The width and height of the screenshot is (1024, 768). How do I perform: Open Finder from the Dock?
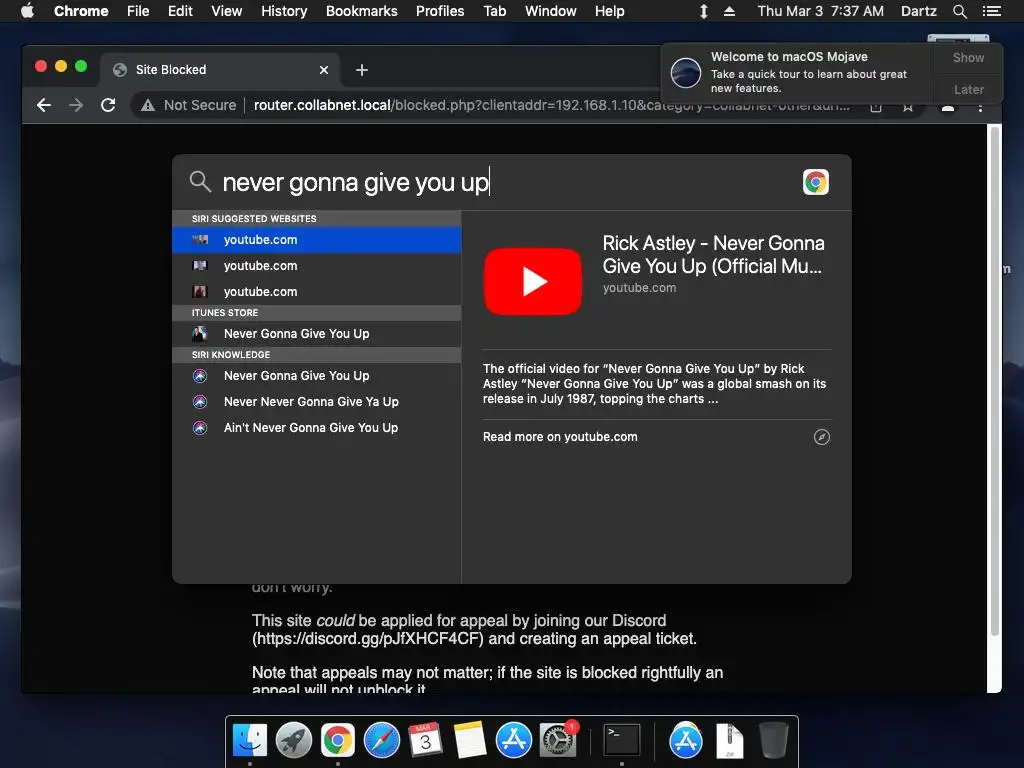click(x=250, y=741)
